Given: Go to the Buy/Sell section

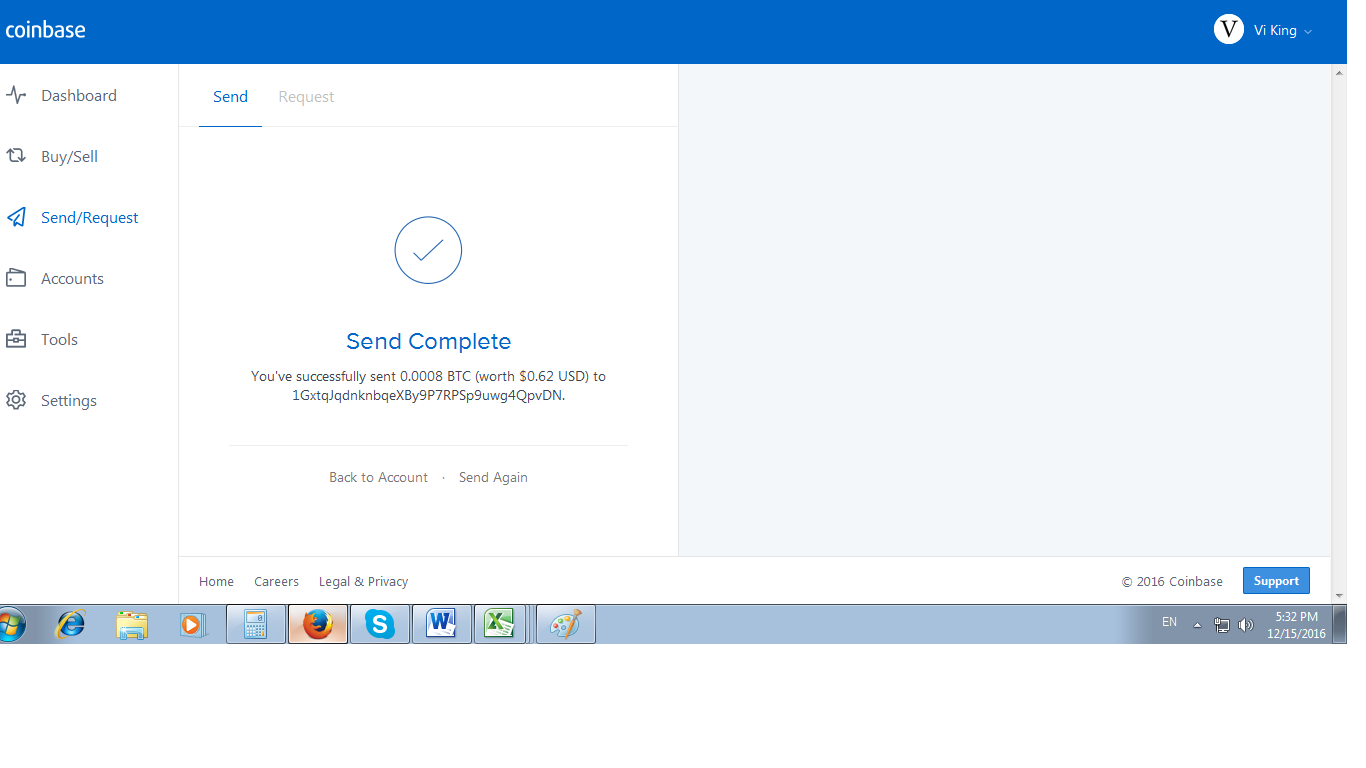Looking at the screenshot, I should tap(70, 157).
